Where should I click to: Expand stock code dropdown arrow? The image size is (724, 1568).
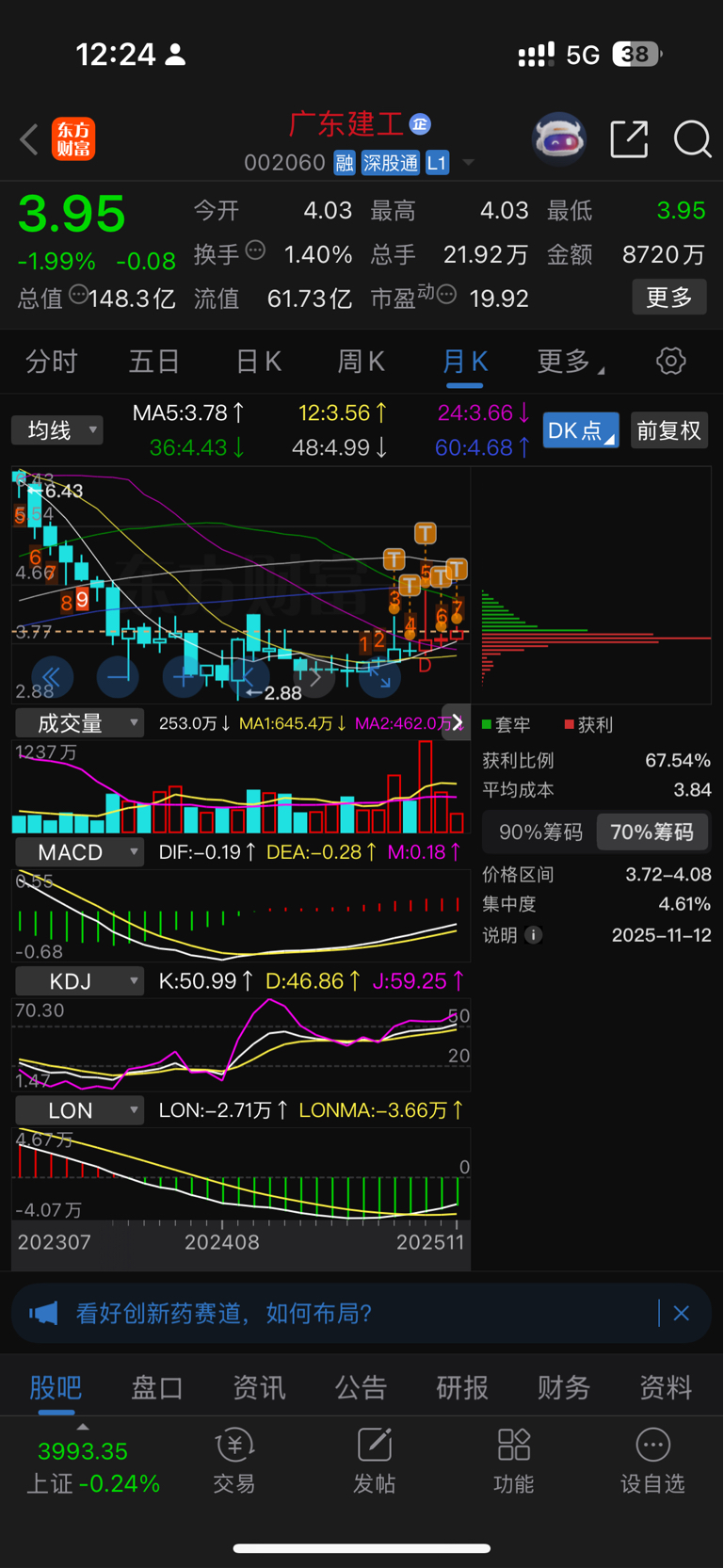pos(468,163)
